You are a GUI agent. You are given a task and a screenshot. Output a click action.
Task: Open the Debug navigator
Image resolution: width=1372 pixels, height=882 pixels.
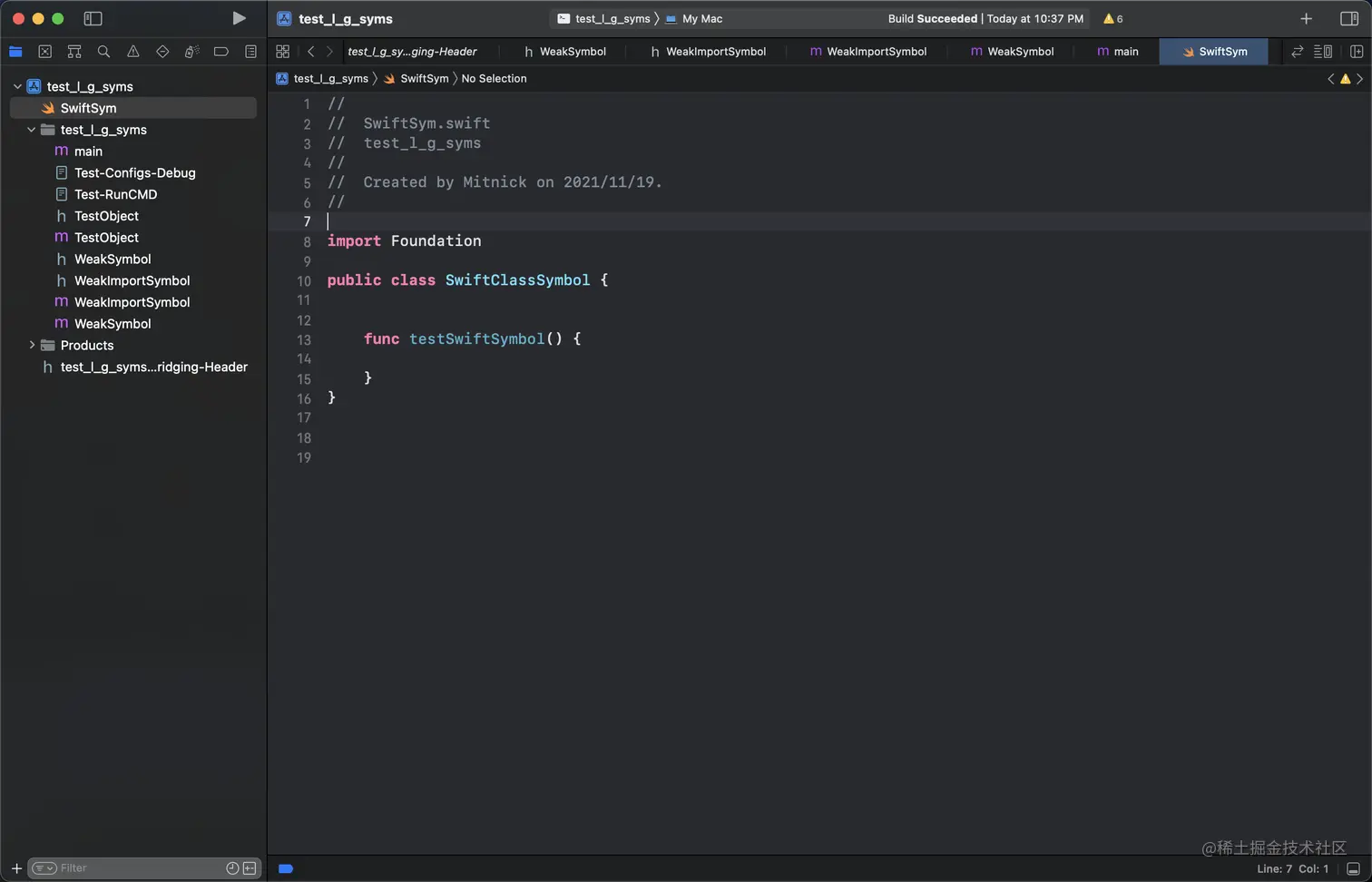(191, 52)
